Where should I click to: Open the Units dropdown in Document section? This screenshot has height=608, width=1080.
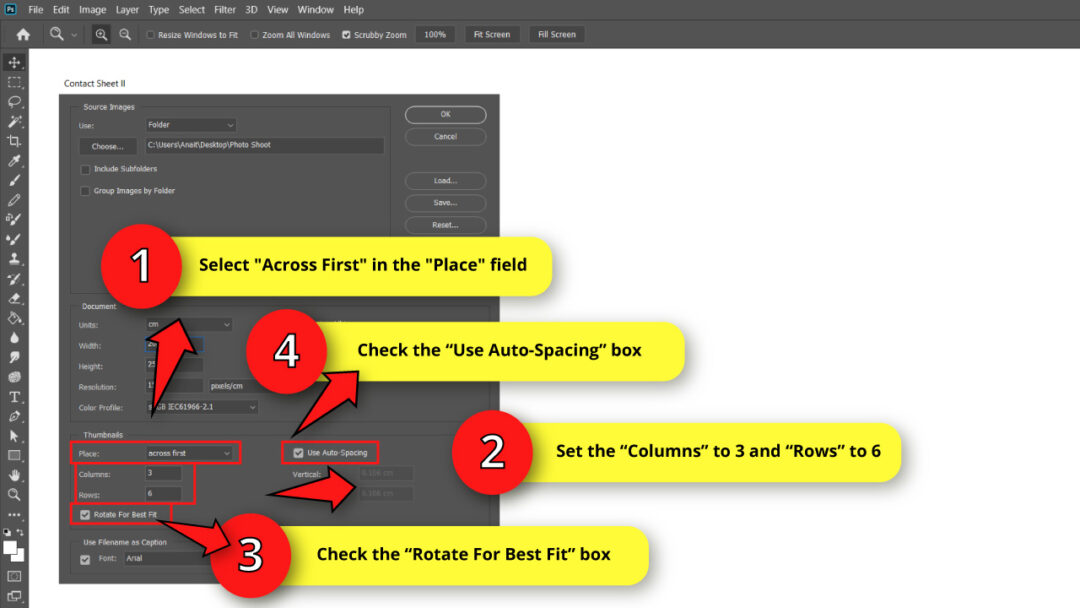[188, 324]
